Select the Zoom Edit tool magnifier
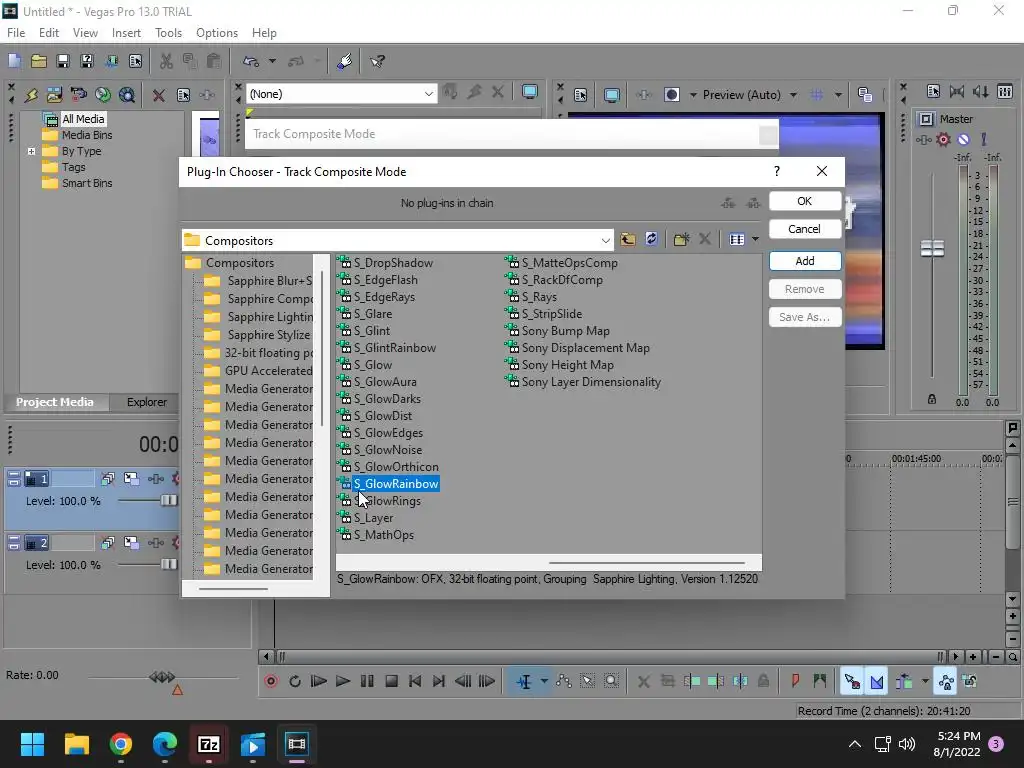Screen dimensions: 1024x768 pyautogui.click(x=611, y=681)
